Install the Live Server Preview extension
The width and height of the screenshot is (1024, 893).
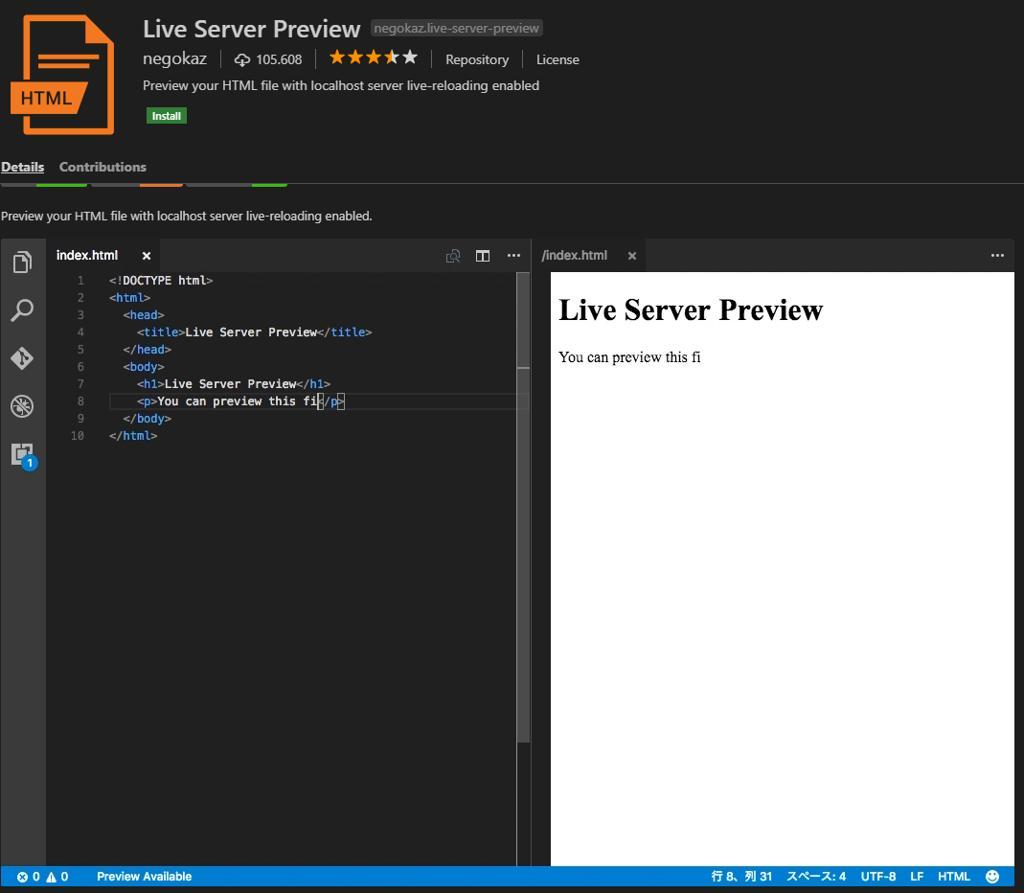[x=166, y=115]
